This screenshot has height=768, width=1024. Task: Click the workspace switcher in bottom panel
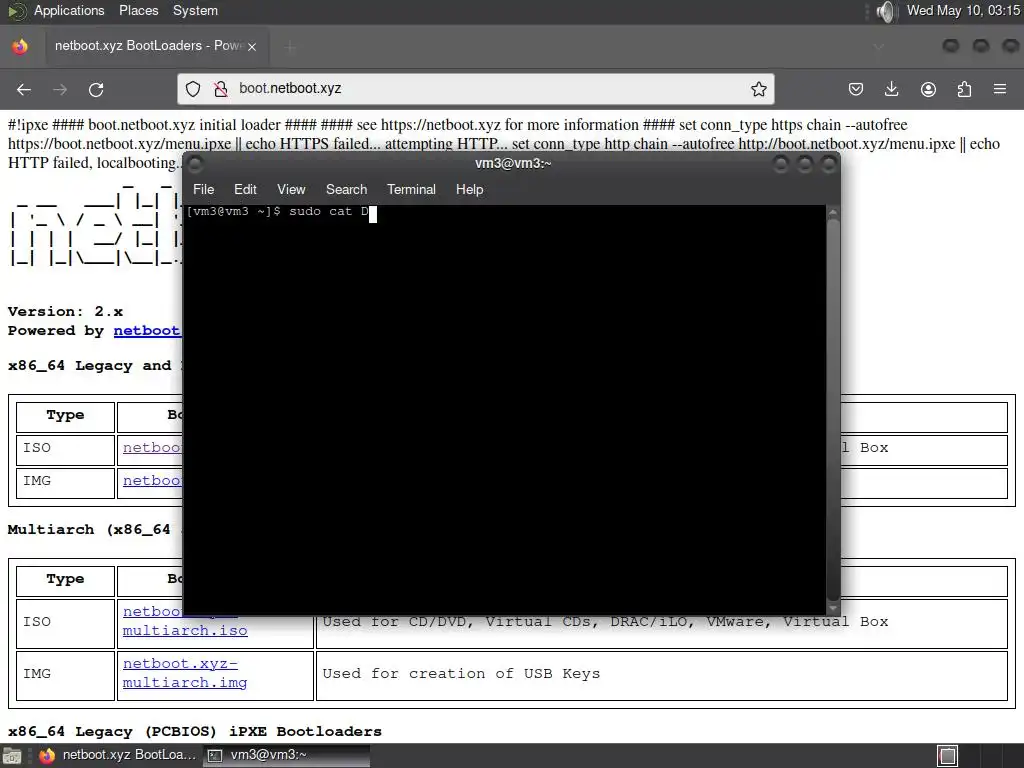[x=948, y=756]
